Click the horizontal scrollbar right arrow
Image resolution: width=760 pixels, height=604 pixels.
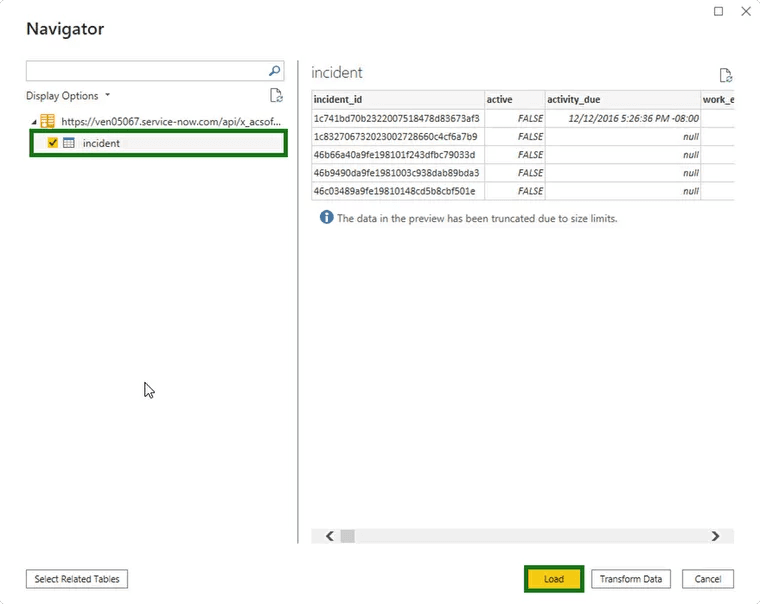point(715,536)
